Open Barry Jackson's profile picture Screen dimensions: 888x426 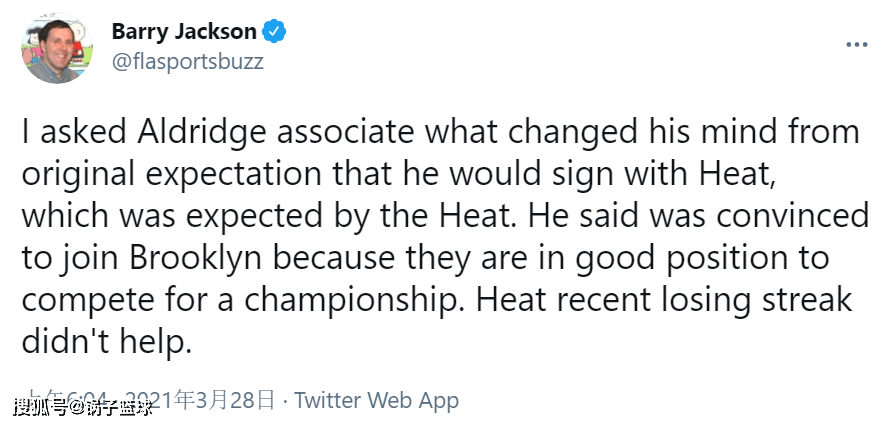57,48
